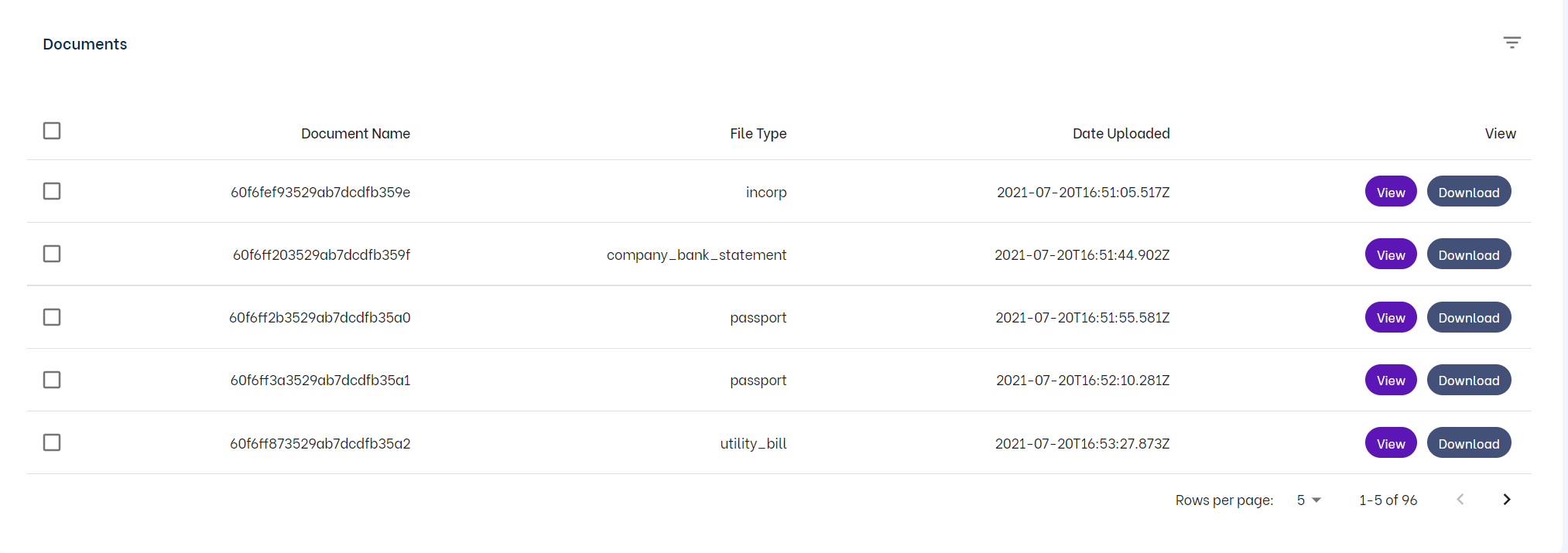
Task: Click the Date Uploaded column header
Action: click(1121, 133)
